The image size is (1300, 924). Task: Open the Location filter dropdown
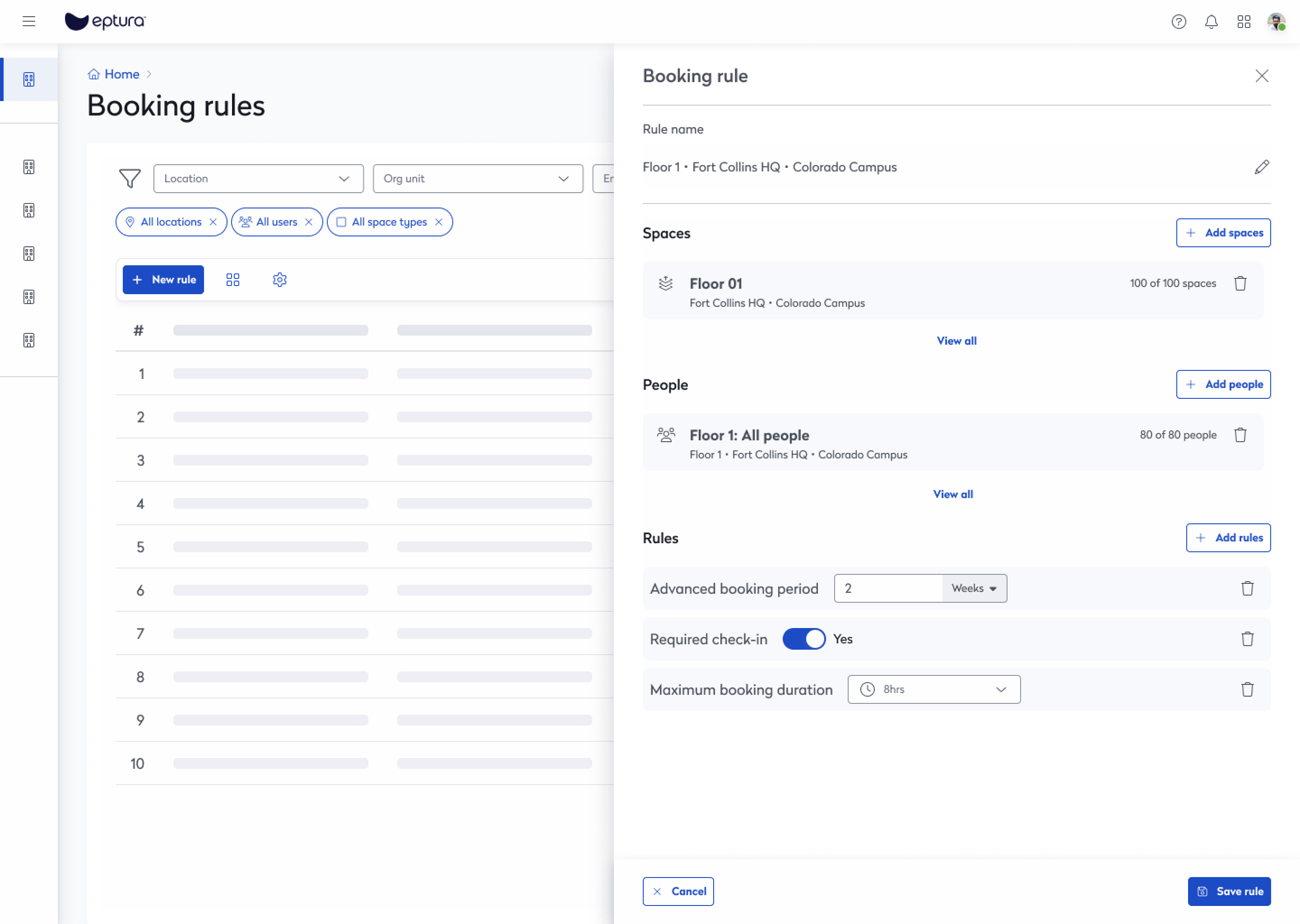click(258, 179)
